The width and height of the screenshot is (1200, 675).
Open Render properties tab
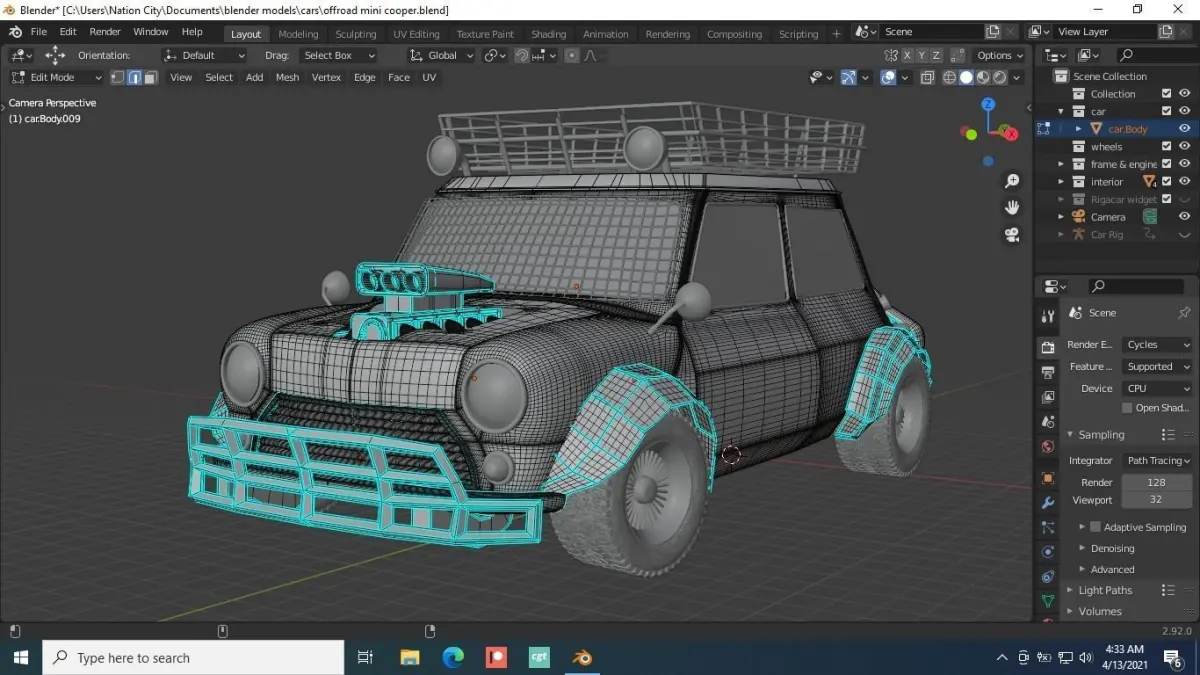(x=1047, y=347)
